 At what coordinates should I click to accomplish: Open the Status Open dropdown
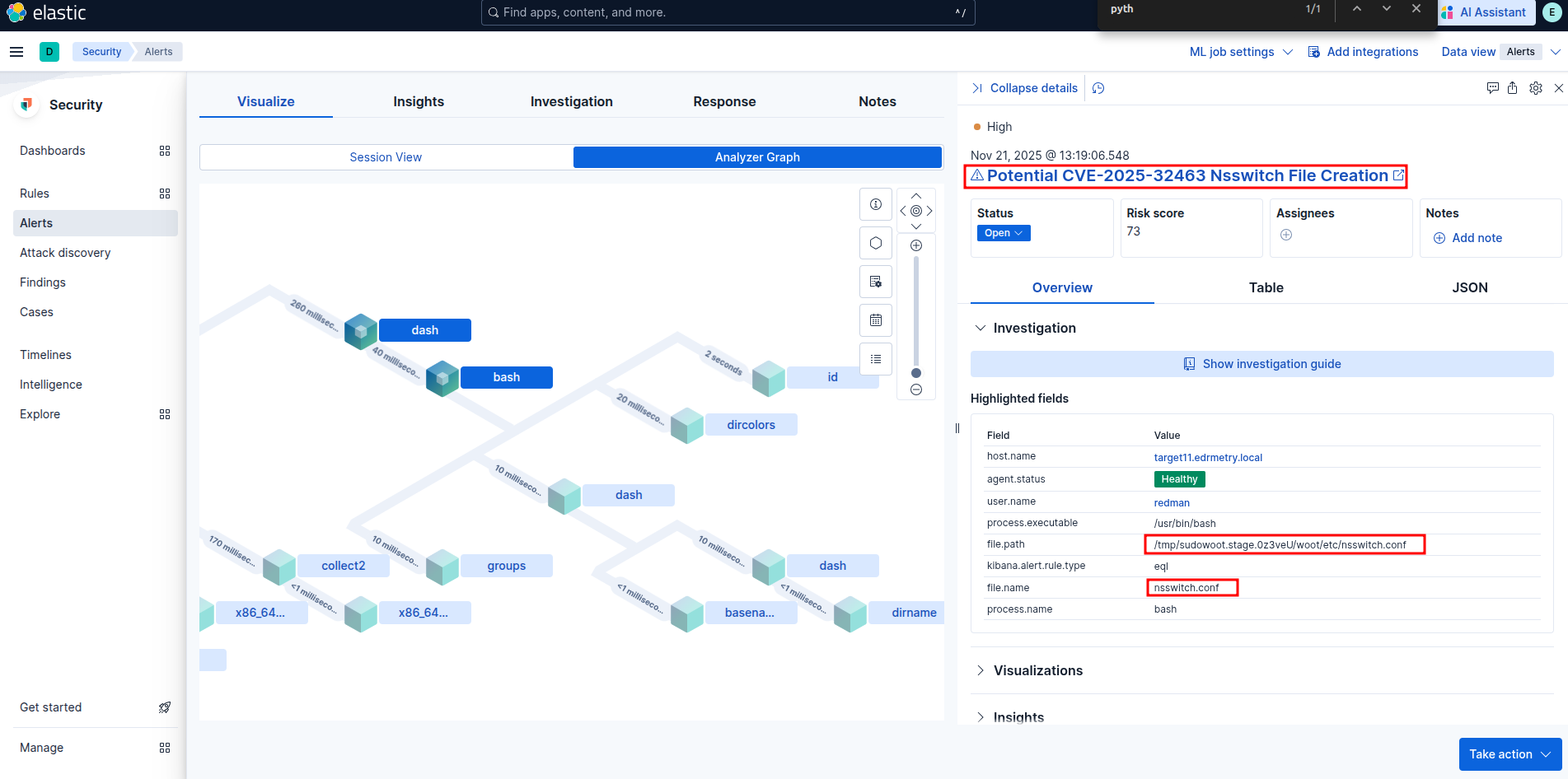1003,233
